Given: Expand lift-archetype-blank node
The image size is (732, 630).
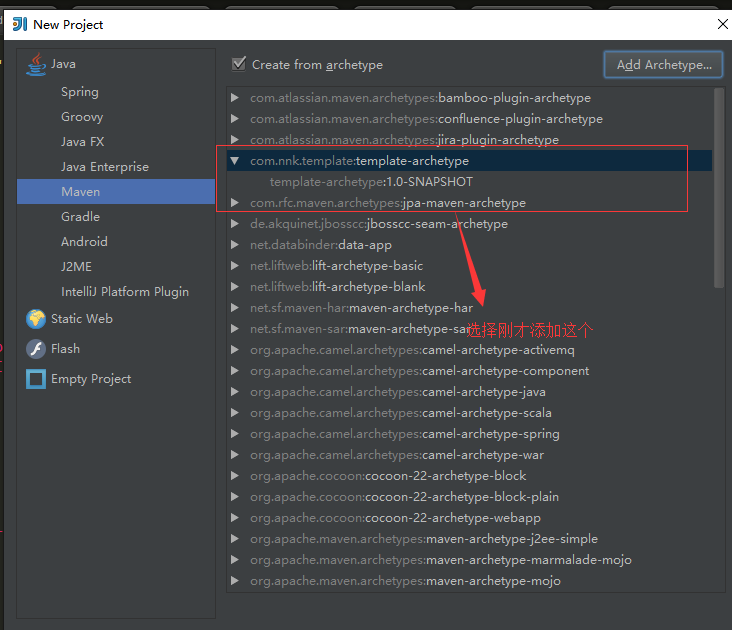Looking at the screenshot, I should [x=235, y=287].
